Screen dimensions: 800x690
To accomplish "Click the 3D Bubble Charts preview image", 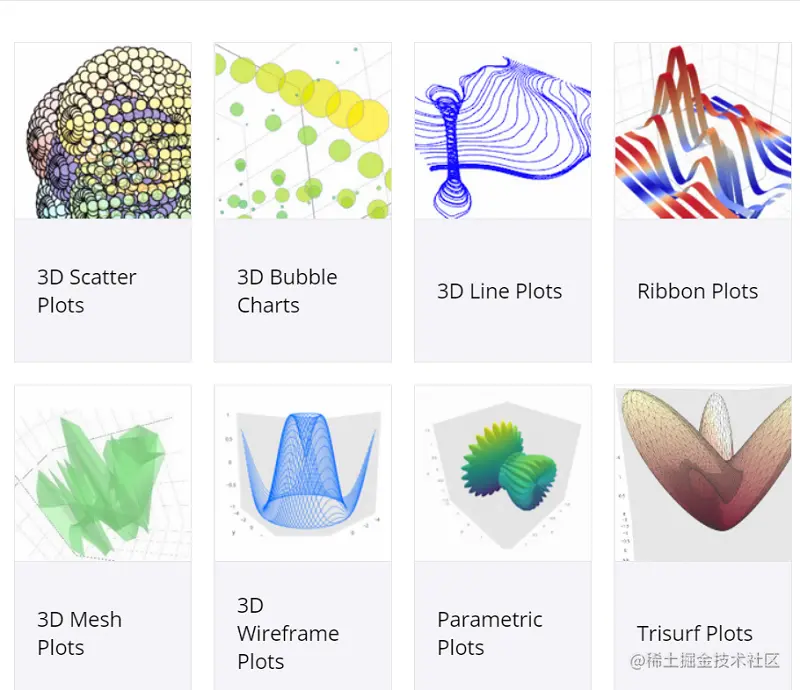I will click(303, 131).
